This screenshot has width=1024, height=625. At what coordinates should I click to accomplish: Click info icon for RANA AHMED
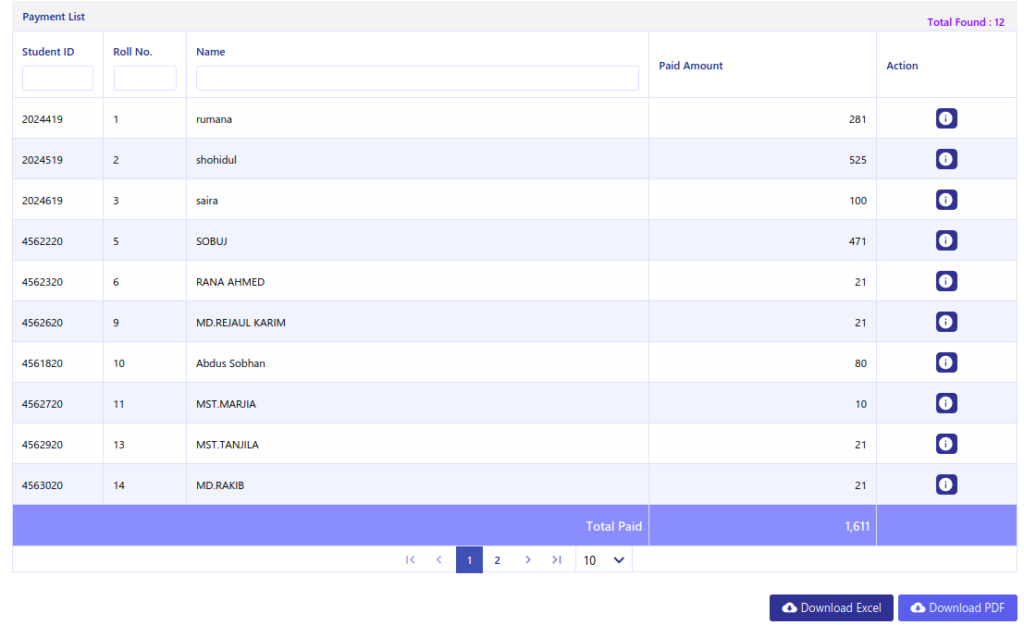pos(946,281)
